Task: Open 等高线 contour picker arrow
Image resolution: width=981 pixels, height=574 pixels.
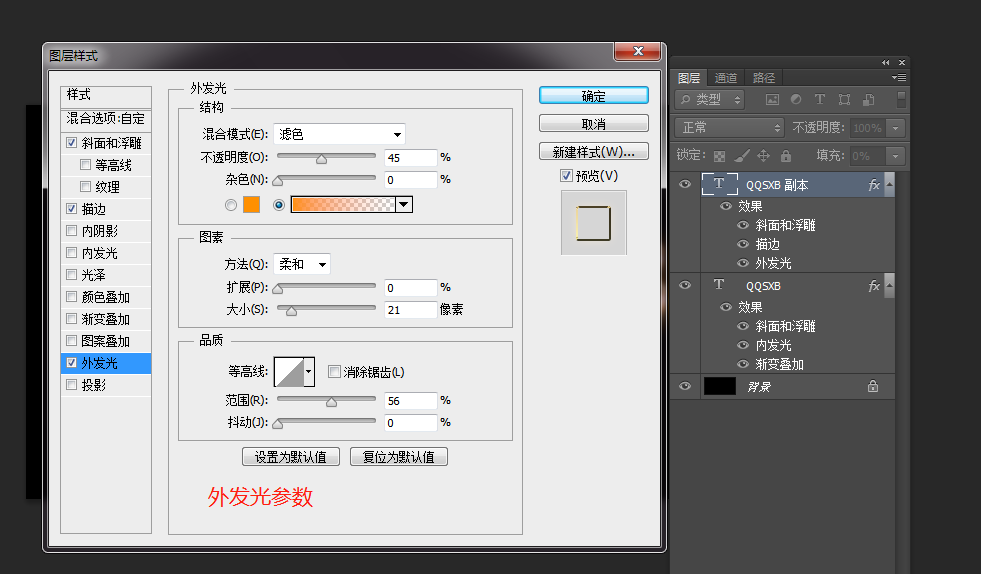Action: (308, 372)
